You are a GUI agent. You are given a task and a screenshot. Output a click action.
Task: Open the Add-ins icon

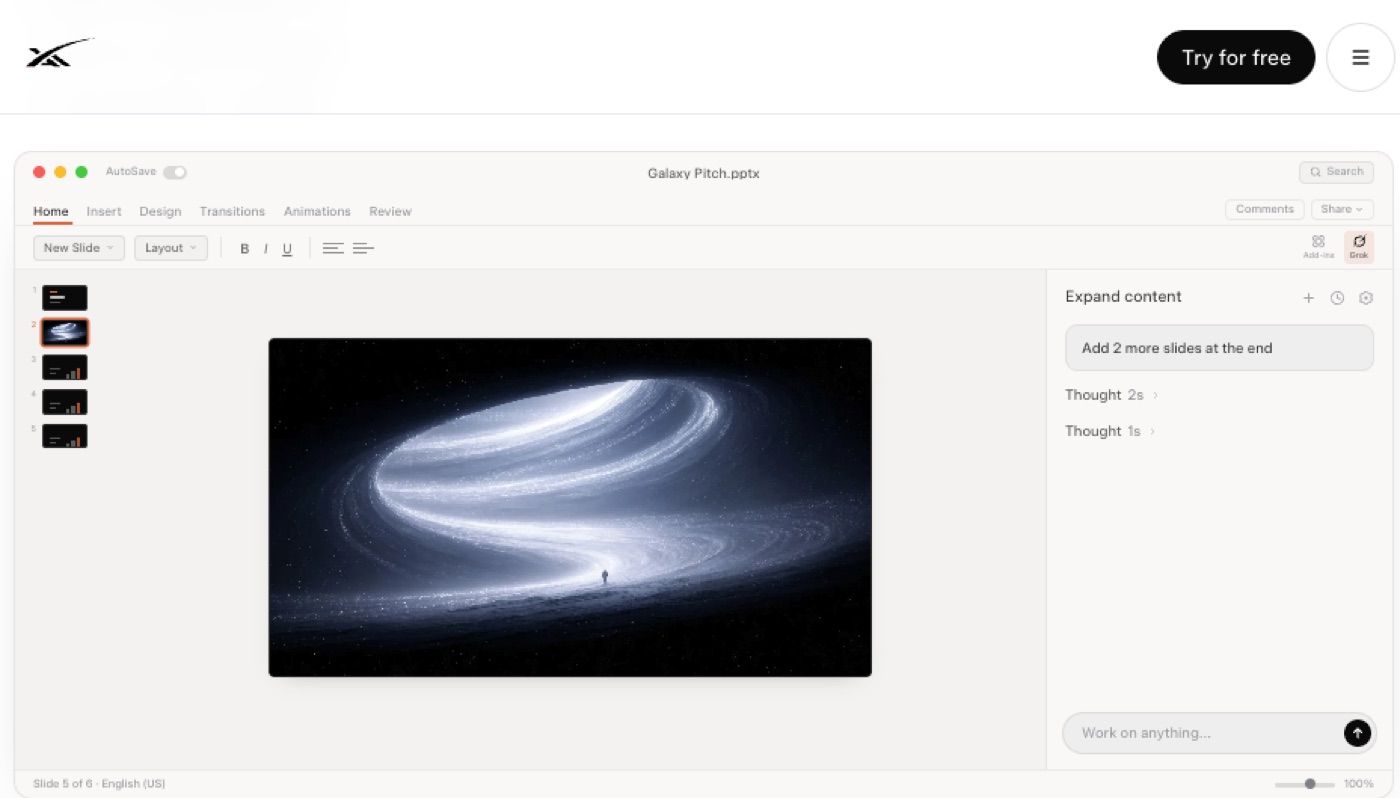(1318, 246)
